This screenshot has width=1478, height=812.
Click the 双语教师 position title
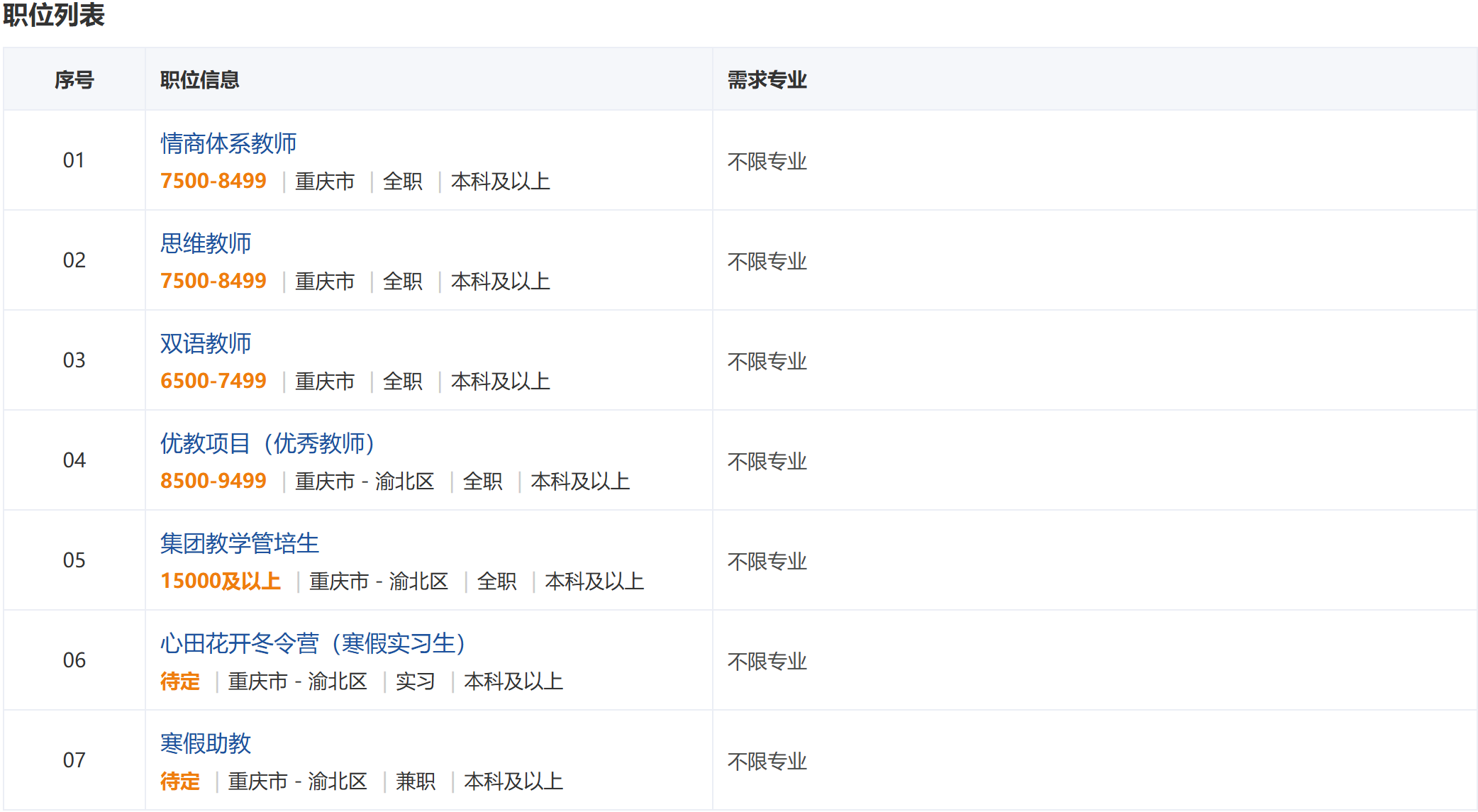coord(206,343)
